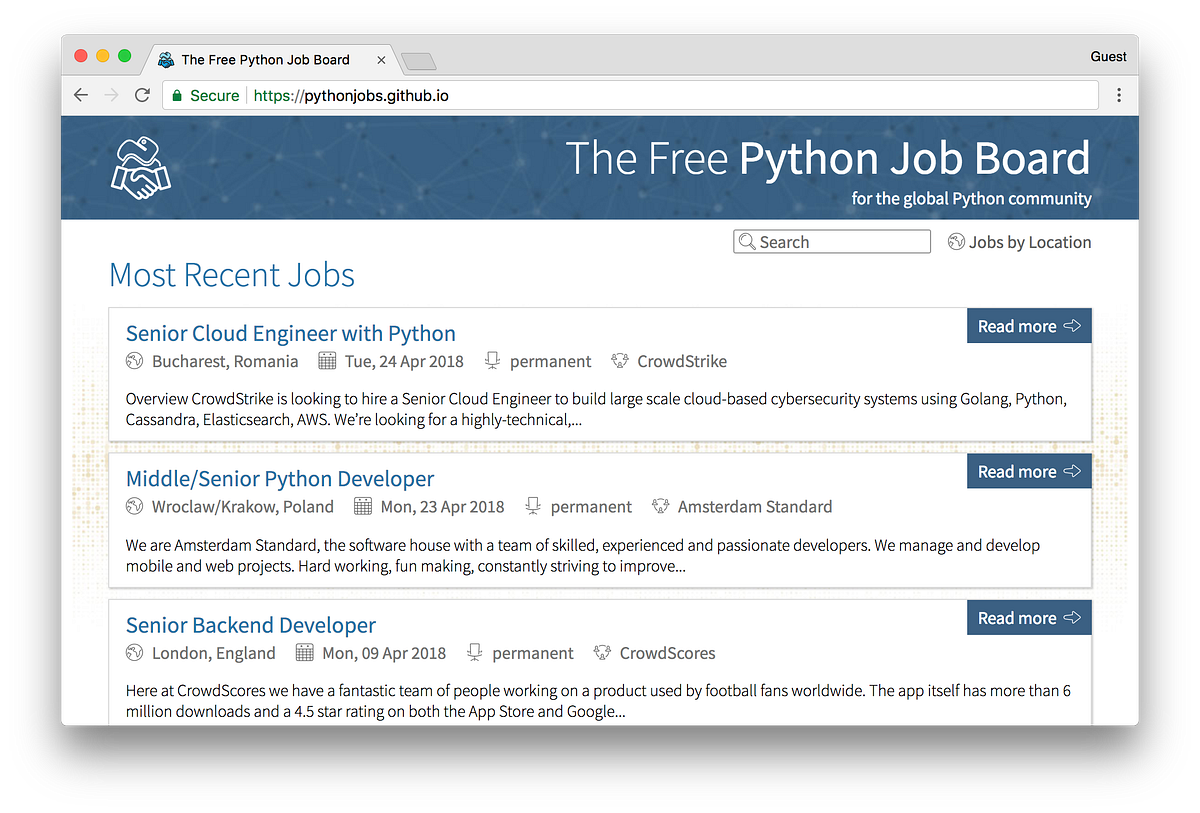
Task: Click the calendar icon beside Tue, 24 Apr 2018
Action: coord(329,361)
